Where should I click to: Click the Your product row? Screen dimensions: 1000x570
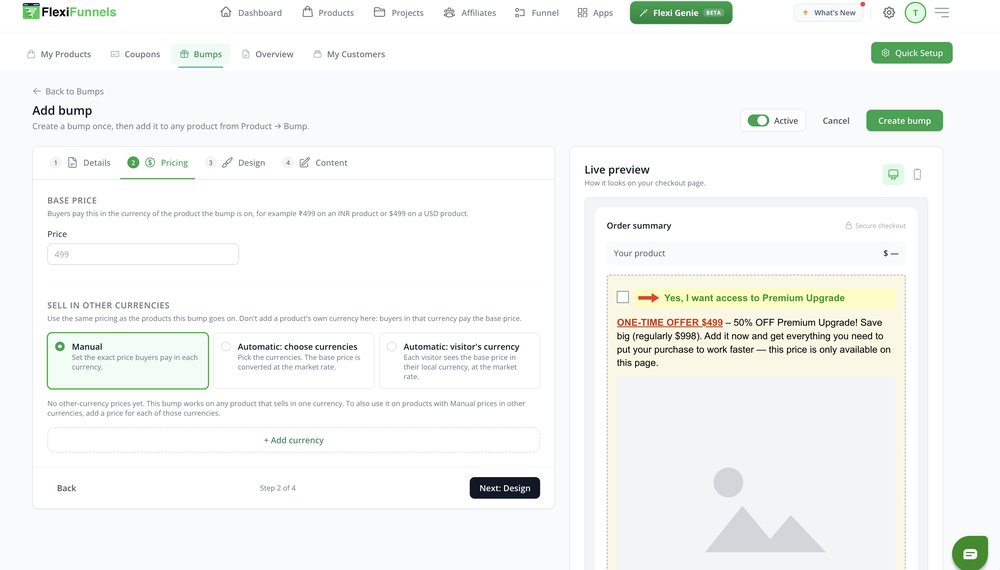coord(756,253)
